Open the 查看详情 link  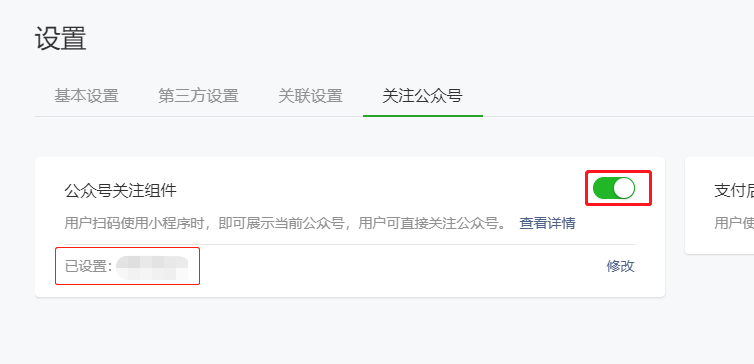coord(547,223)
